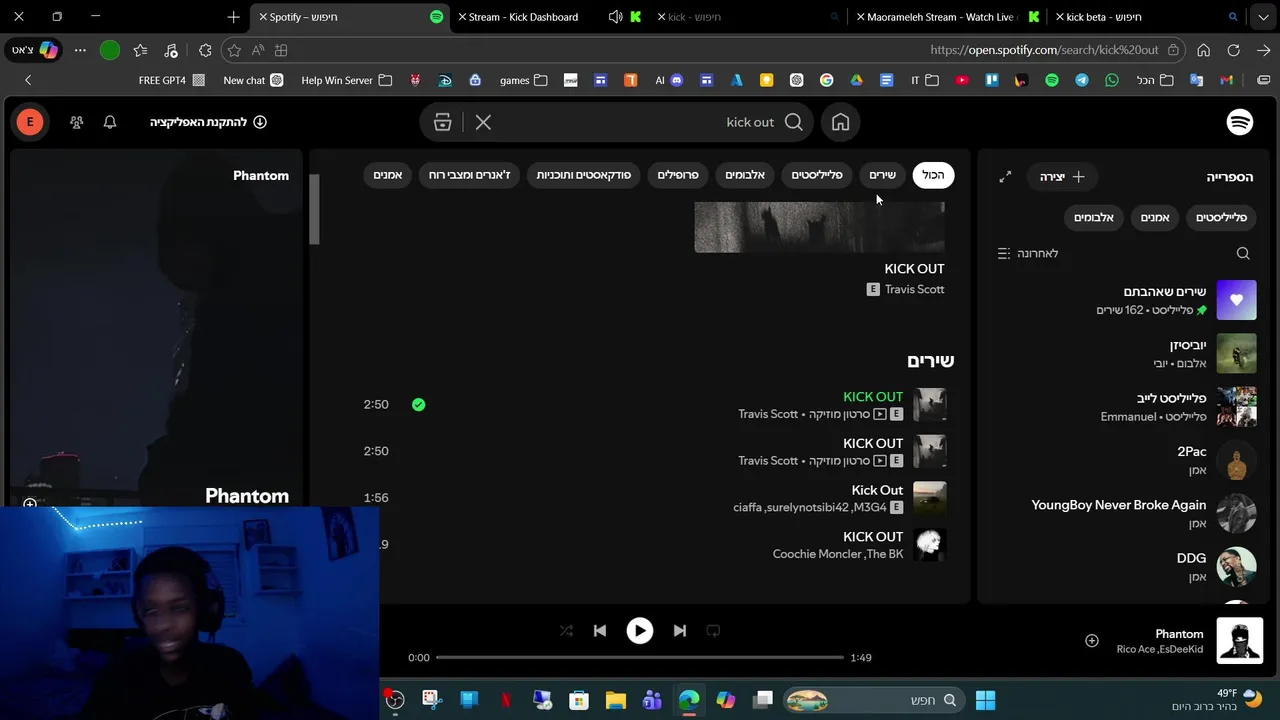Open the Browse icon in Spotify search bar

point(443,122)
